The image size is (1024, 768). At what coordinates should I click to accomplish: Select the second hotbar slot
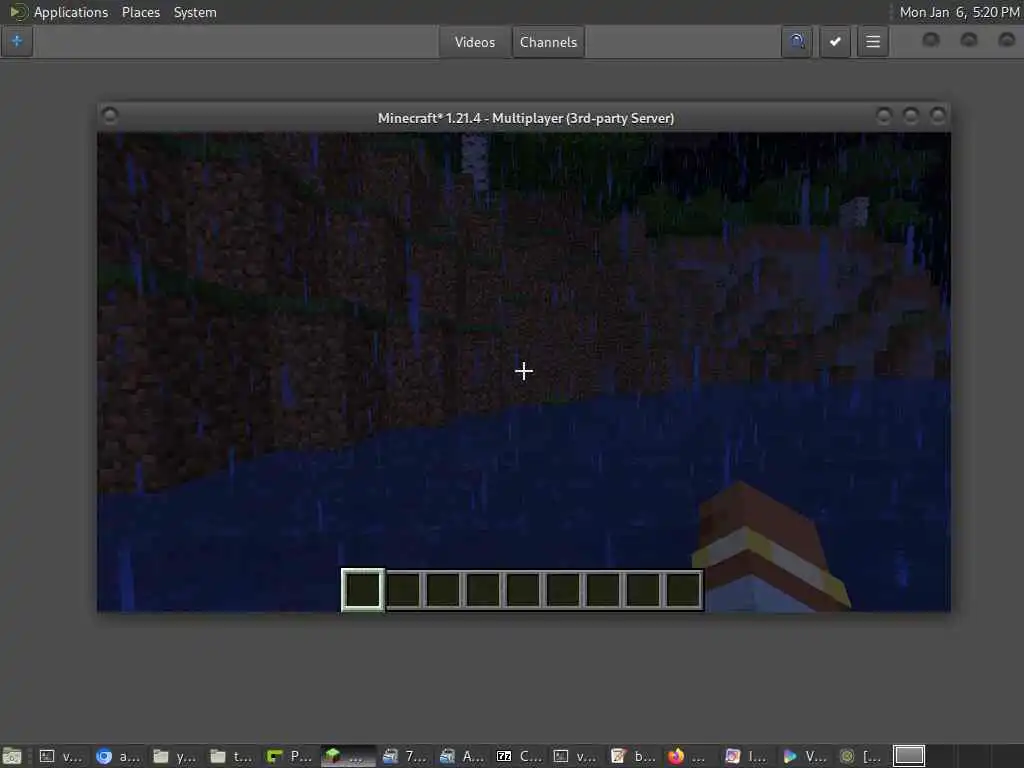[404, 590]
